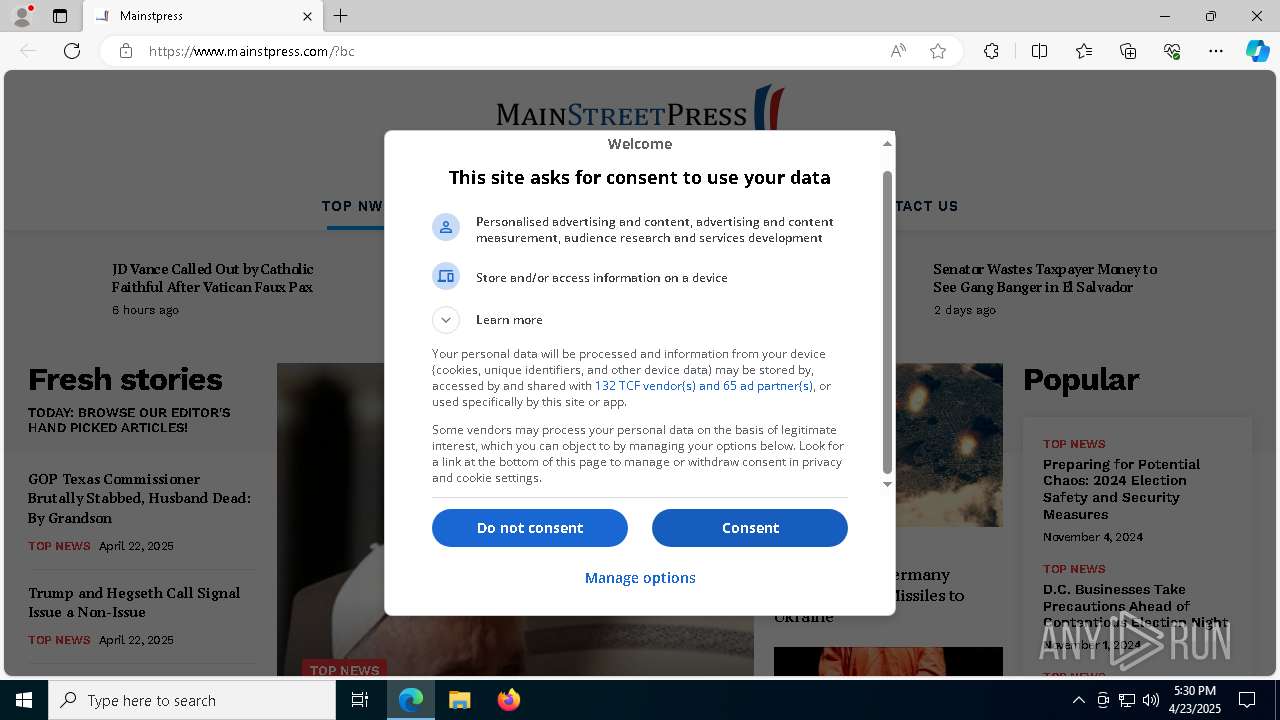
Task: Open the network status tray icon
Action: pos(1127,700)
